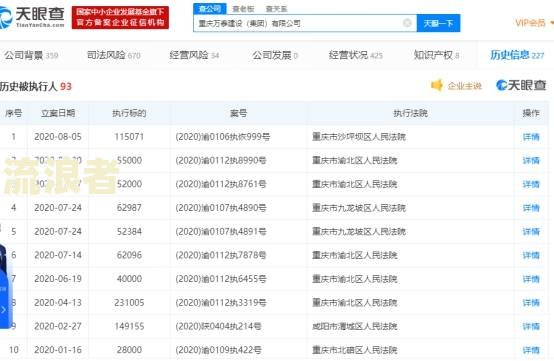Select the 查老板 search tab
Viewport: 554px width, 361px height.
point(243,9)
